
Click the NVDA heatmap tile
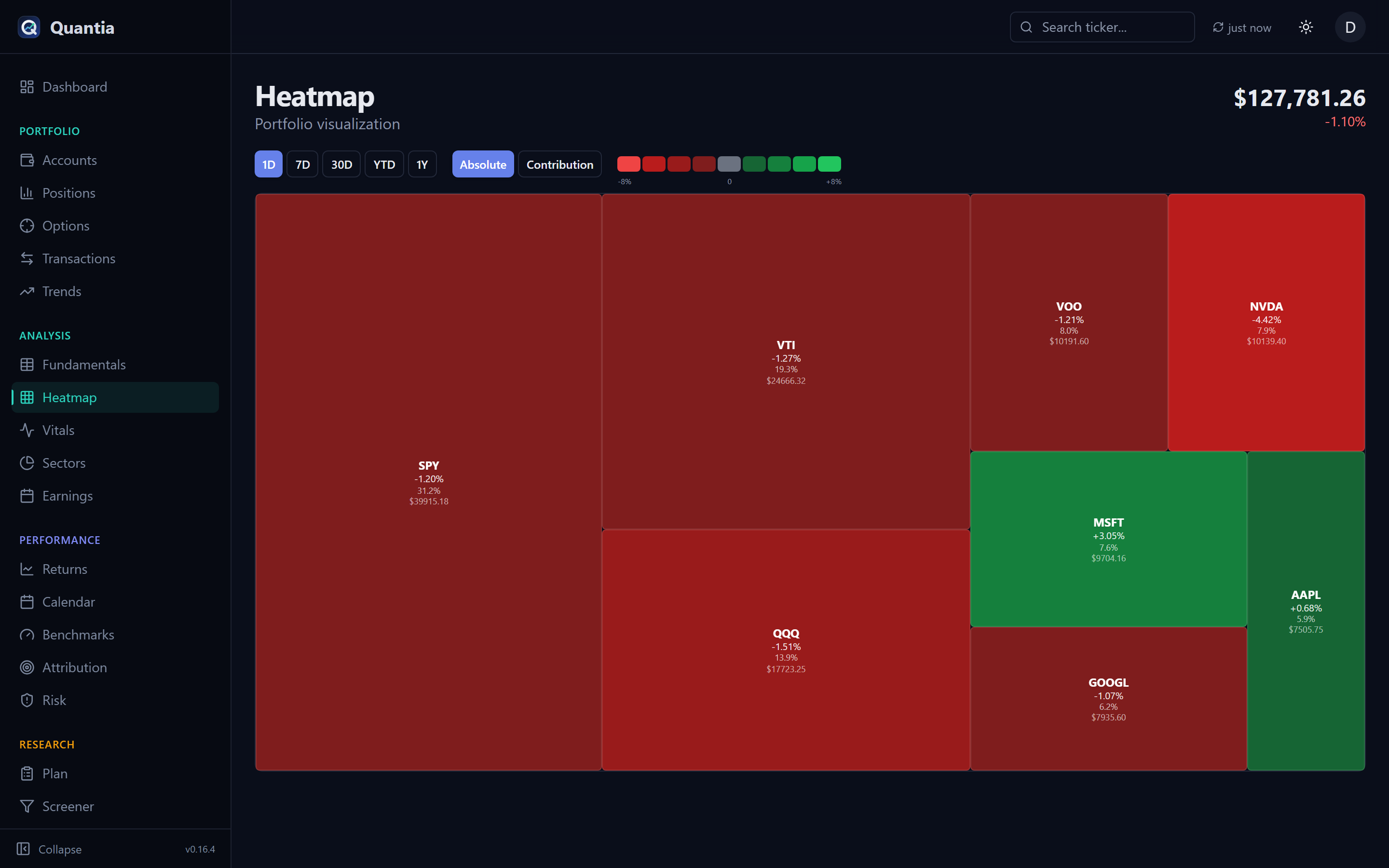click(1266, 323)
